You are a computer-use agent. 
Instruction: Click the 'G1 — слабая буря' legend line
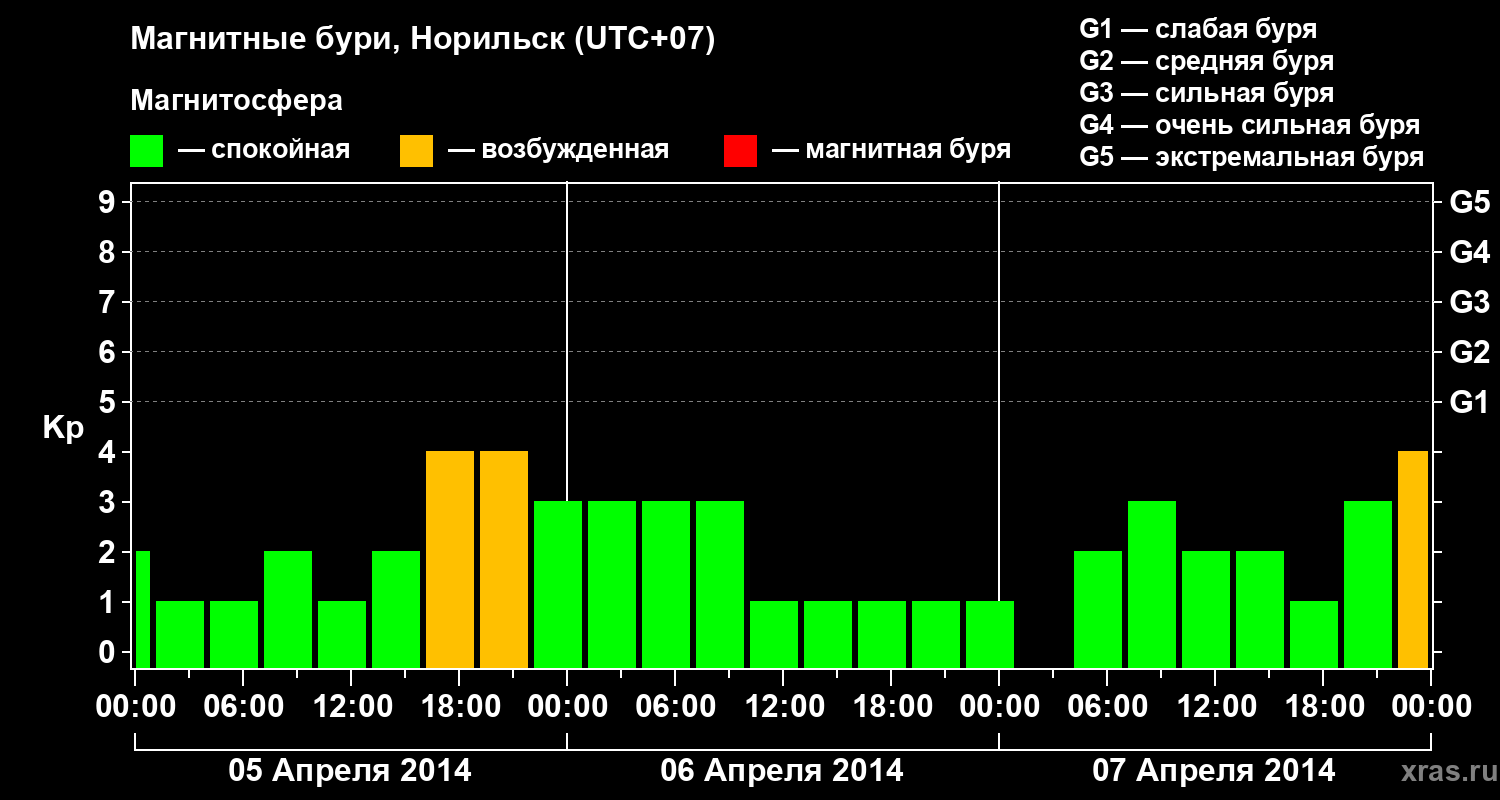1198,29
